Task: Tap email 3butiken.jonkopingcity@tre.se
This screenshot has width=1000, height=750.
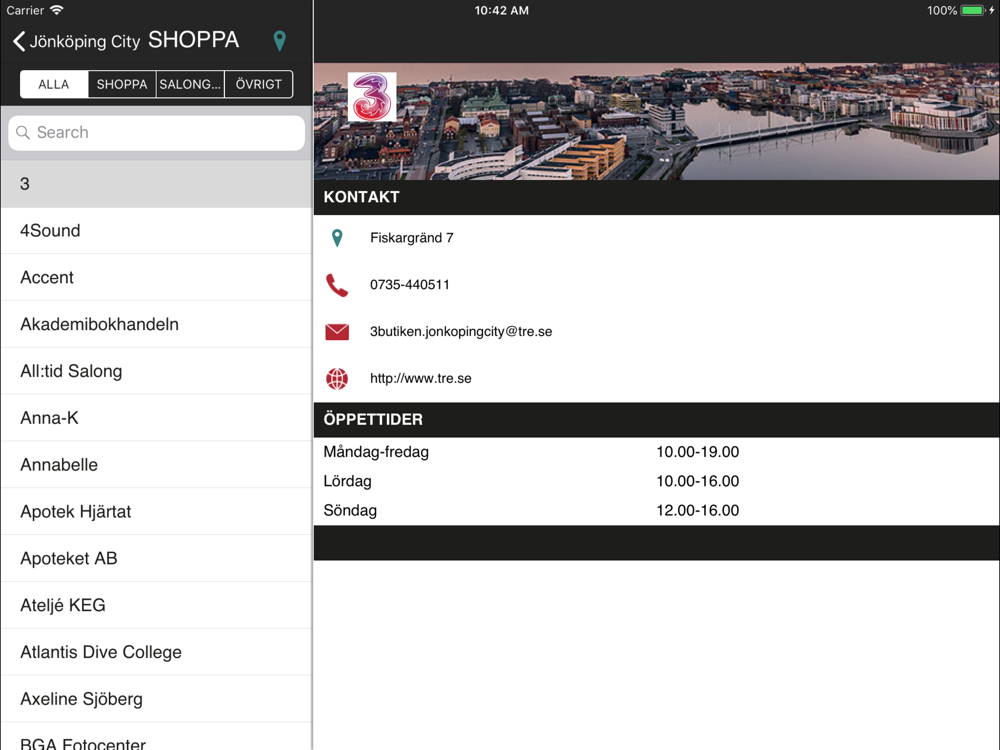Action: pyautogui.click(x=461, y=332)
